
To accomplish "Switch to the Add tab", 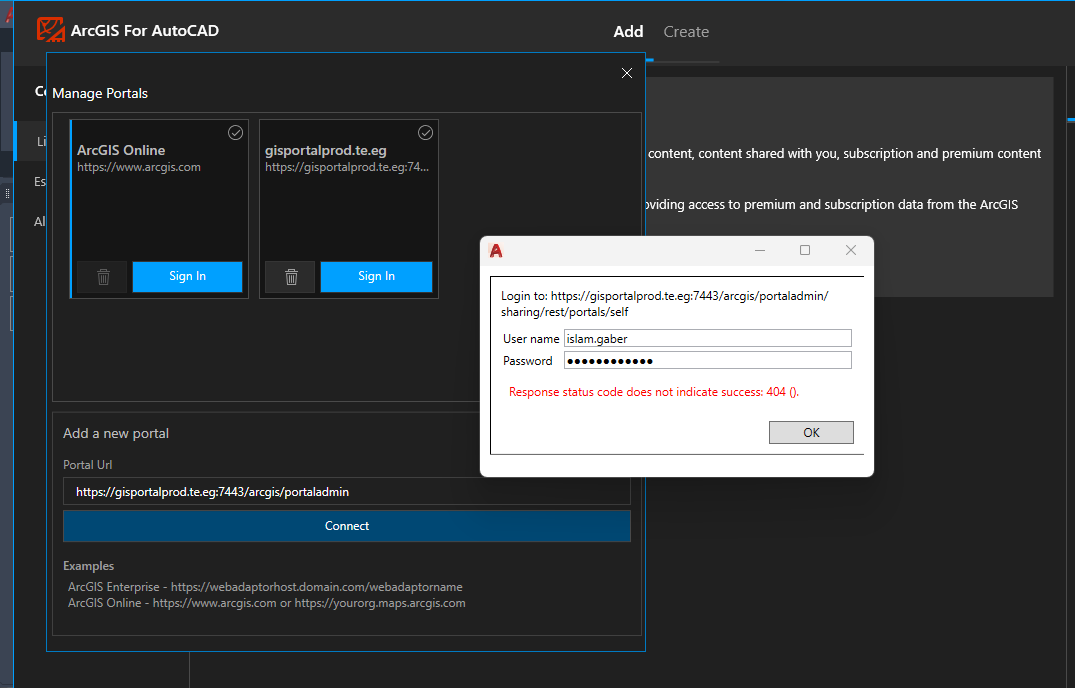I will click(628, 31).
